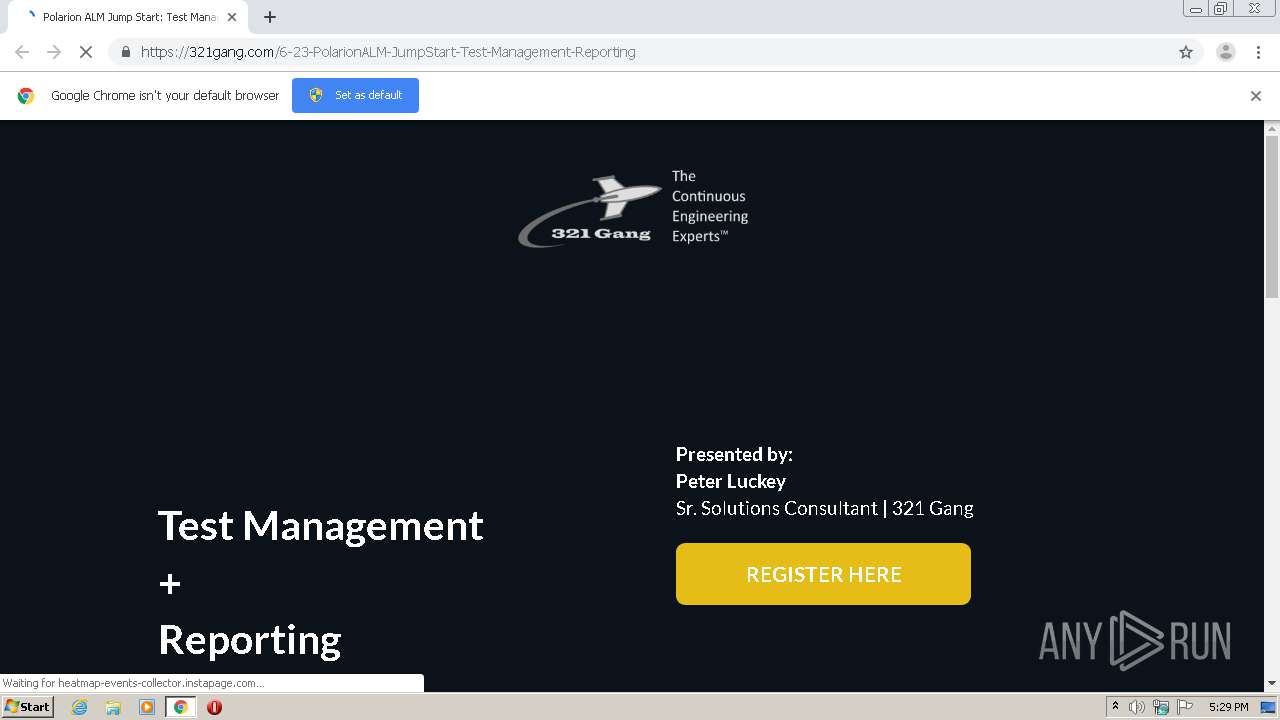The height and width of the screenshot is (720, 1280).
Task: Click the 5:29 PM clock
Action: [1228, 707]
